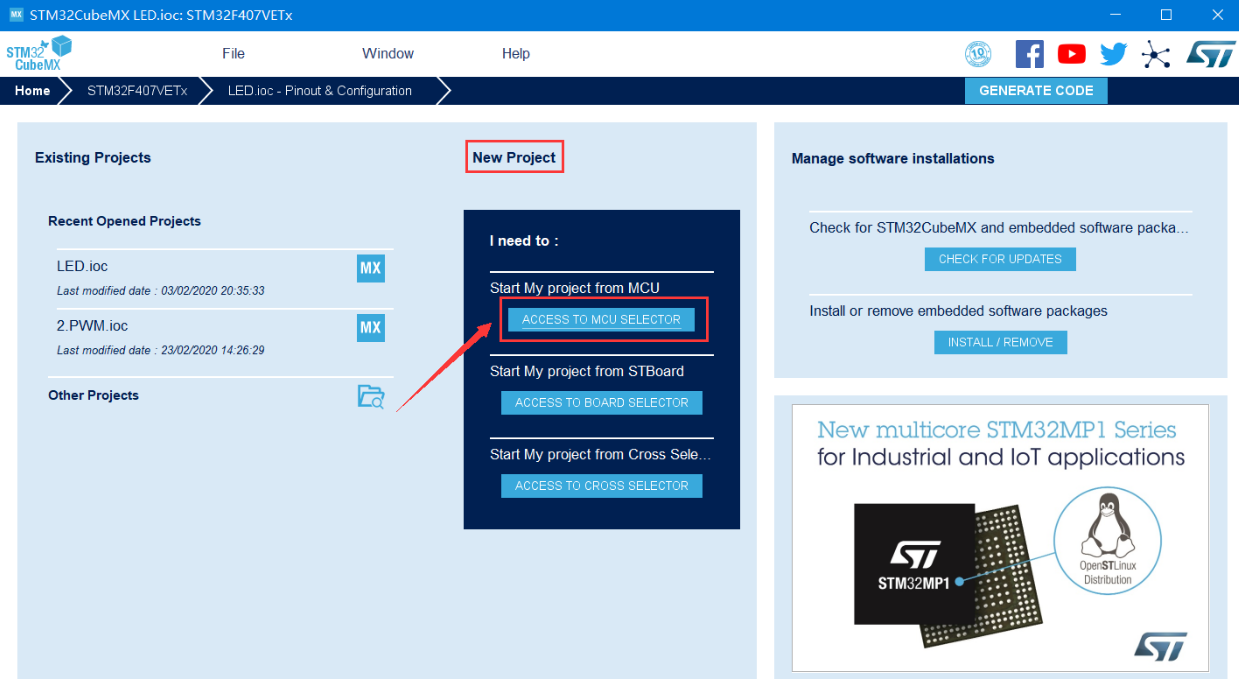Click the MX icon in title bar
Screen dimensions: 1239x679
tap(15, 15)
